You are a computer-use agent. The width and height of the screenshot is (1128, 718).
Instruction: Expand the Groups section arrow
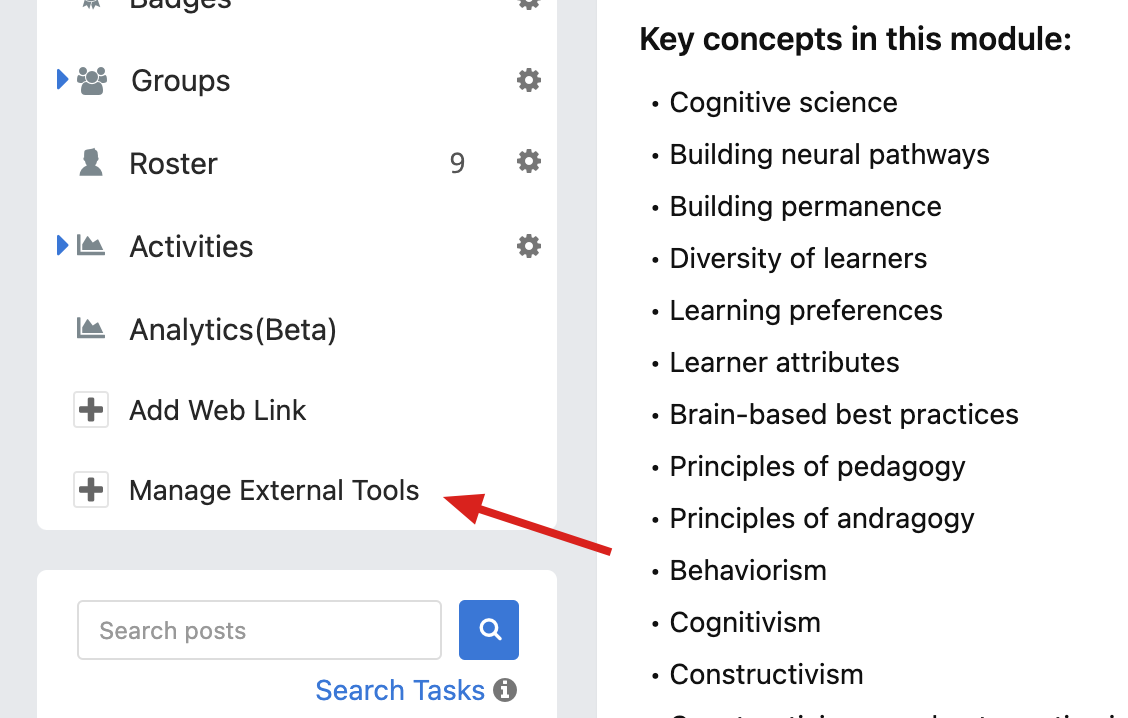(63, 79)
